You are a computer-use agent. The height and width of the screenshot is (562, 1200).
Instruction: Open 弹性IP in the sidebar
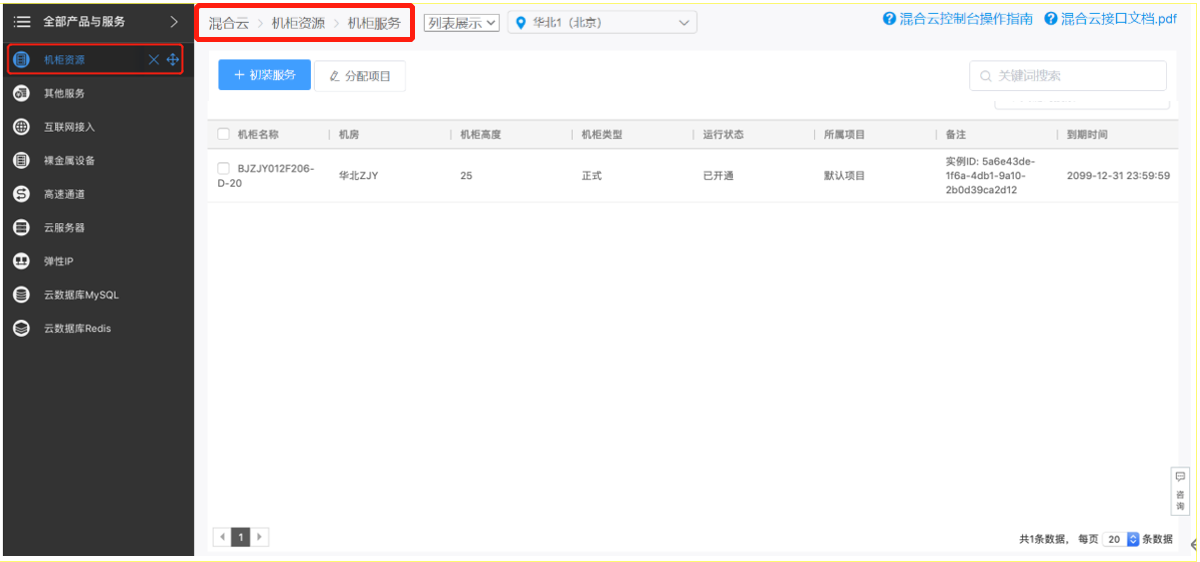point(59,261)
